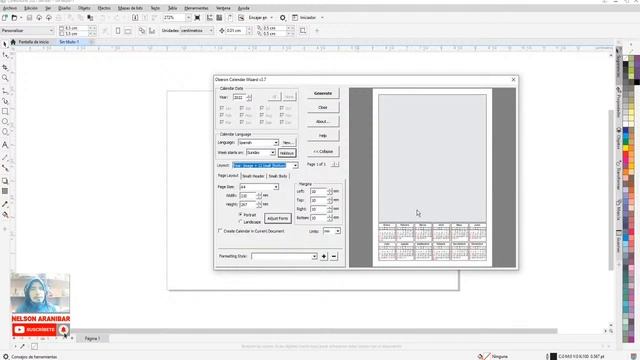The width and height of the screenshot is (640, 360).
Task: Select the Artistic Media tool
Action: (5, 101)
